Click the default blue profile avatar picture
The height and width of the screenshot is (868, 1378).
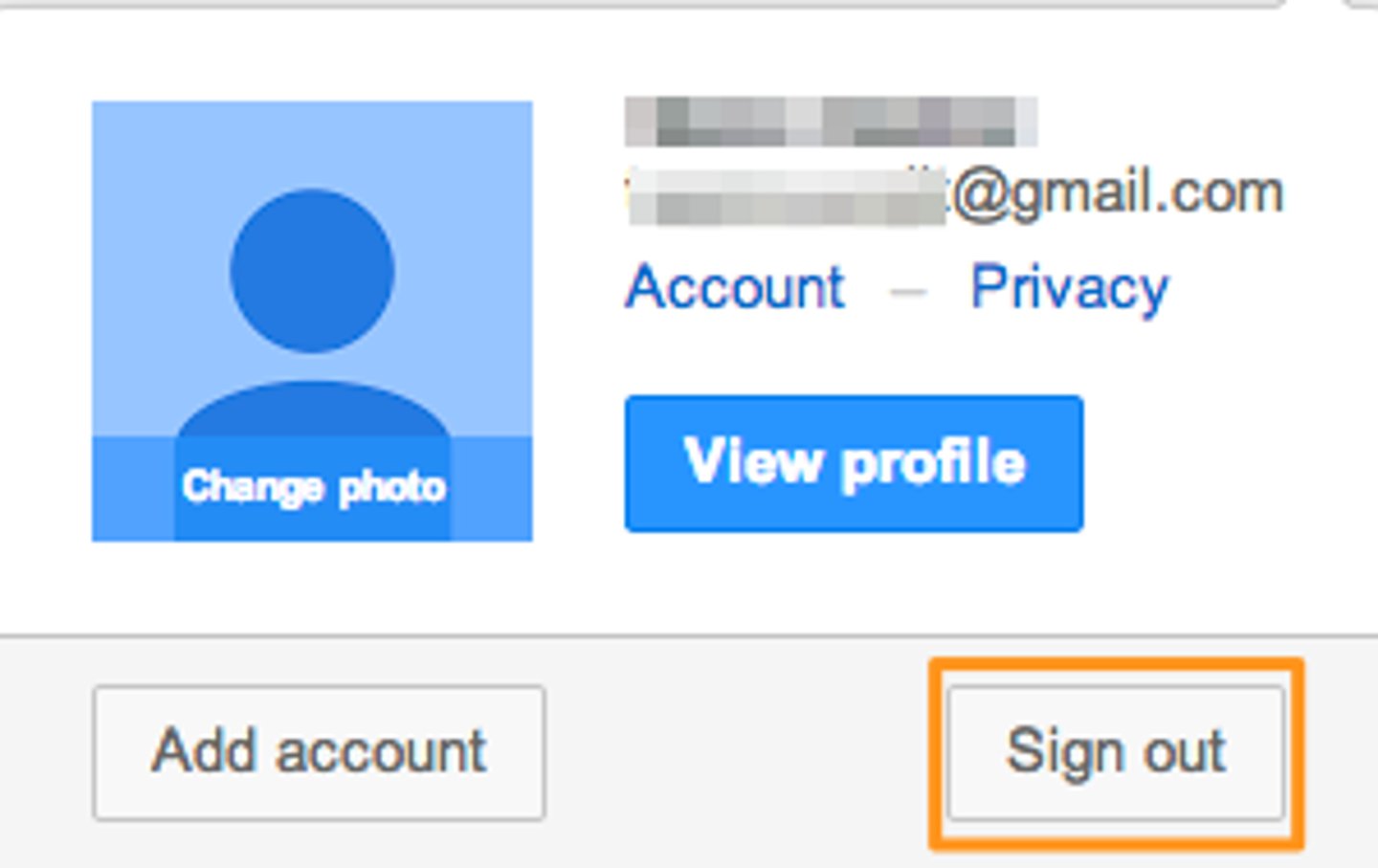tap(312, 321)
